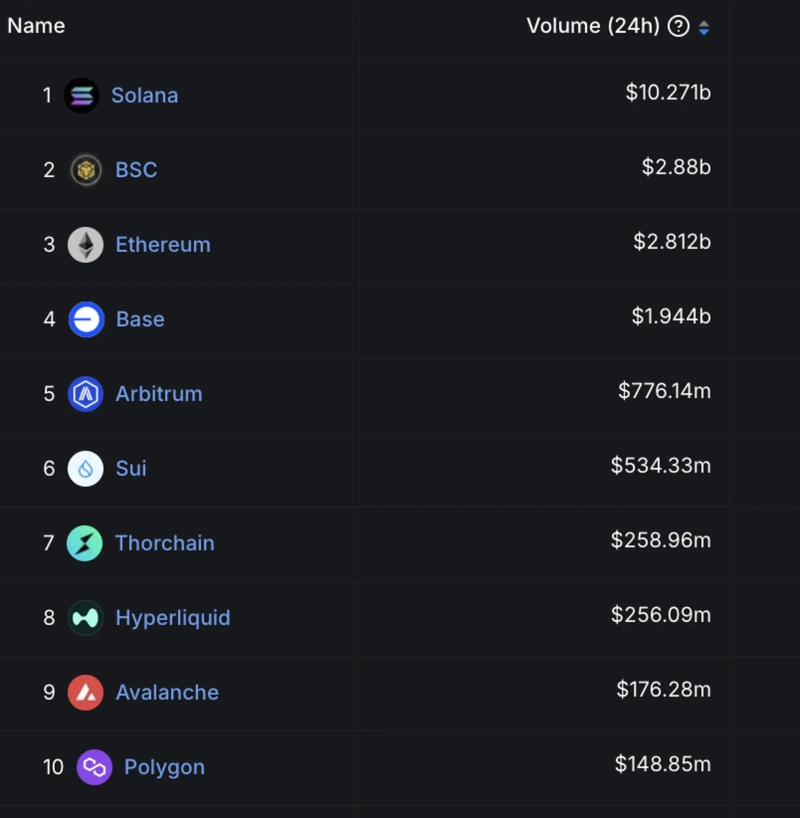Click the Base blue circle icon

pyautogui.click(x=86, y=319)
